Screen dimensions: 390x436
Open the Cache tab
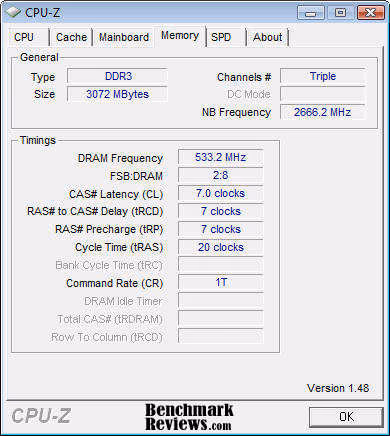point(71,37)
